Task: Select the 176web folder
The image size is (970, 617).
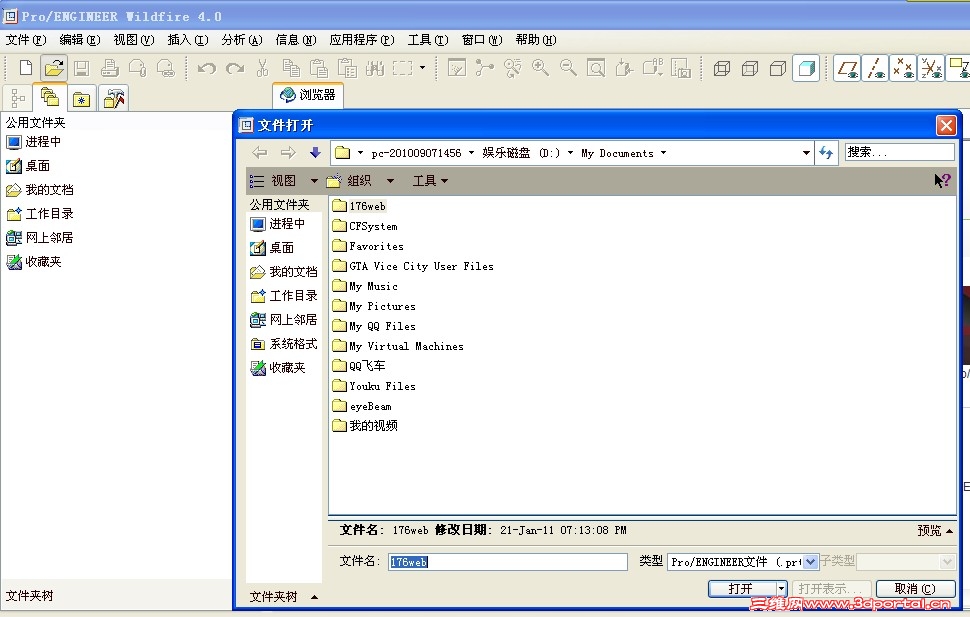Action: pos(359,206)
